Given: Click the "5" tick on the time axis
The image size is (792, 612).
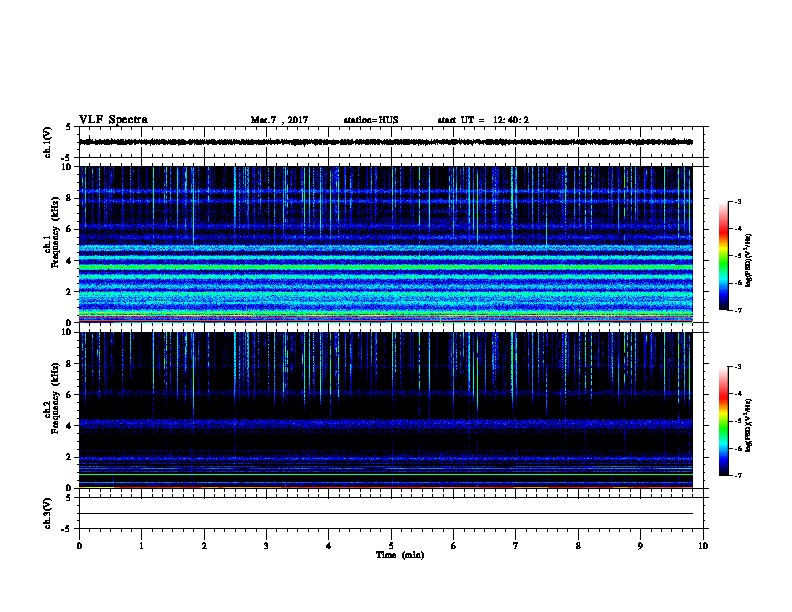Looking at the screenshot, I should point(391,545).
